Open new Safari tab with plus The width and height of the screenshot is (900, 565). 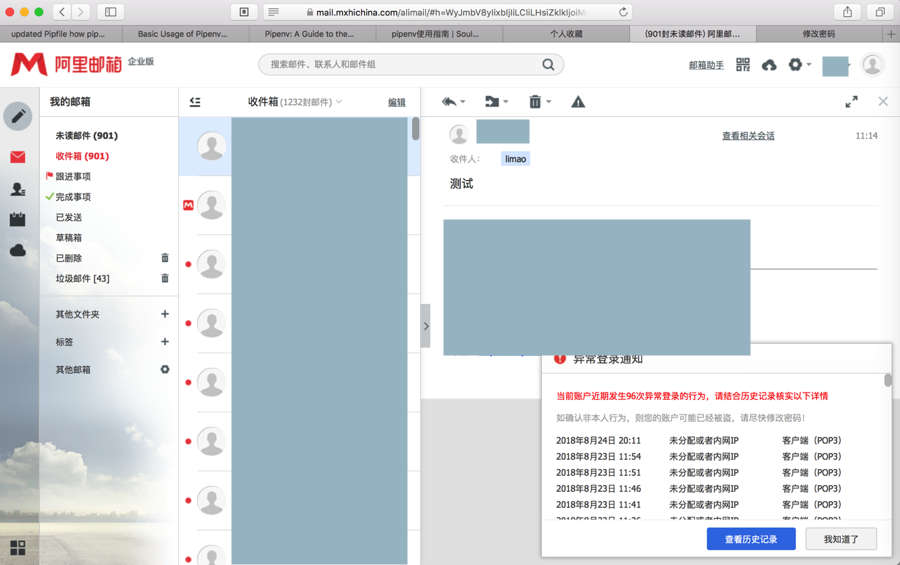[891, 34]
